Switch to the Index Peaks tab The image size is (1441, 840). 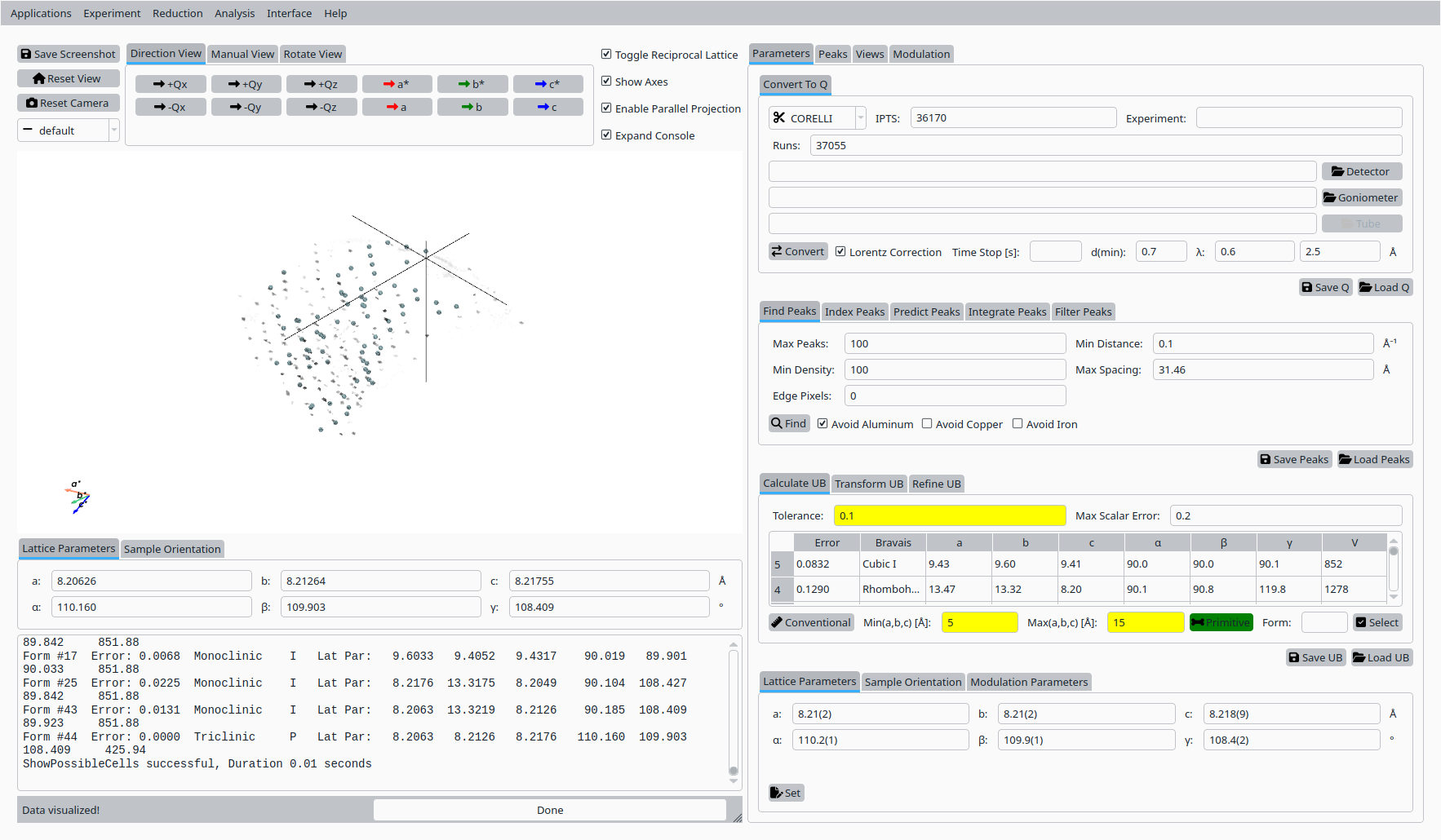pyautogui.click(x=854, y=312)
